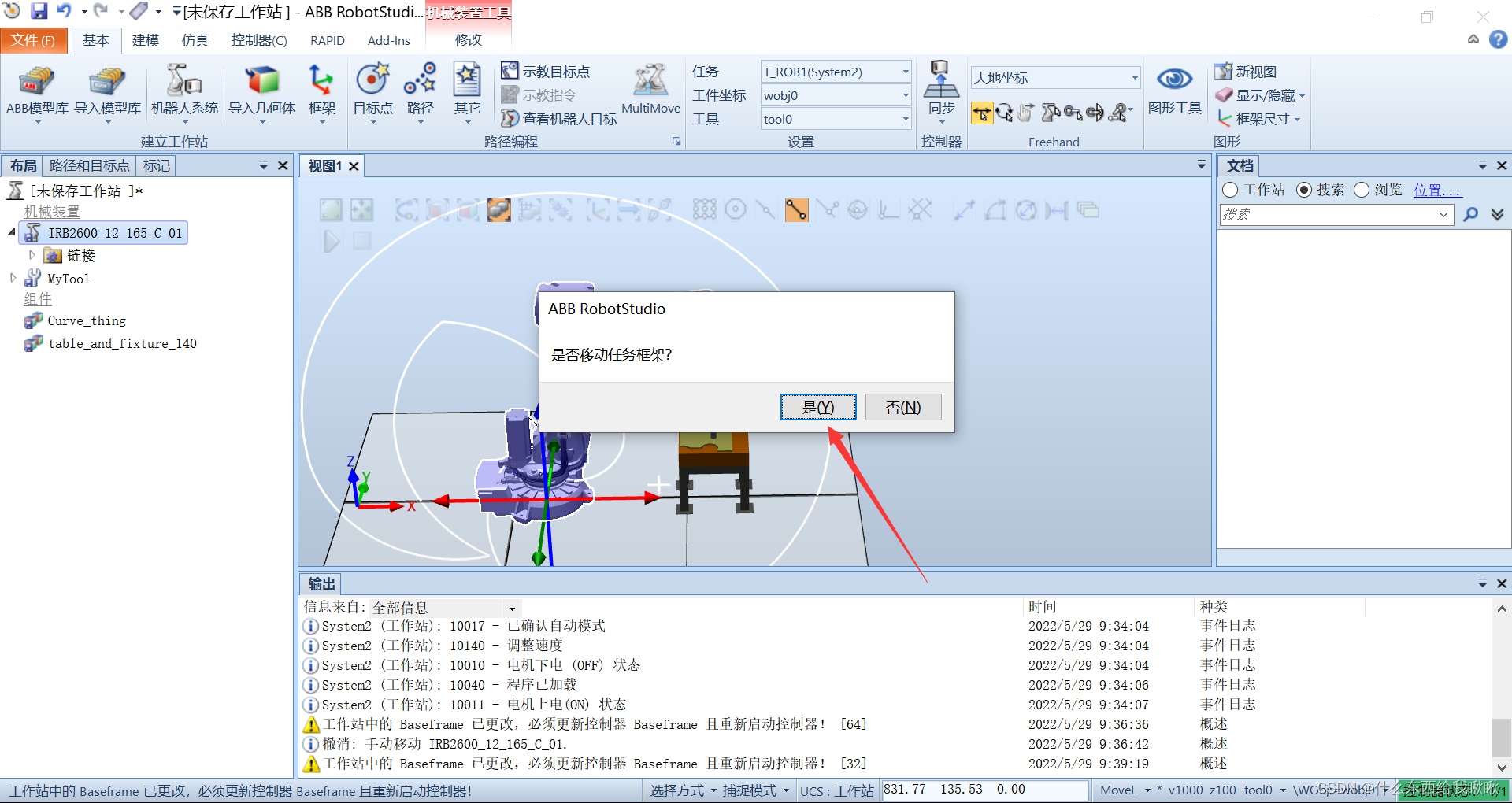Click the undo arrow in title bar

click(65, 11)
